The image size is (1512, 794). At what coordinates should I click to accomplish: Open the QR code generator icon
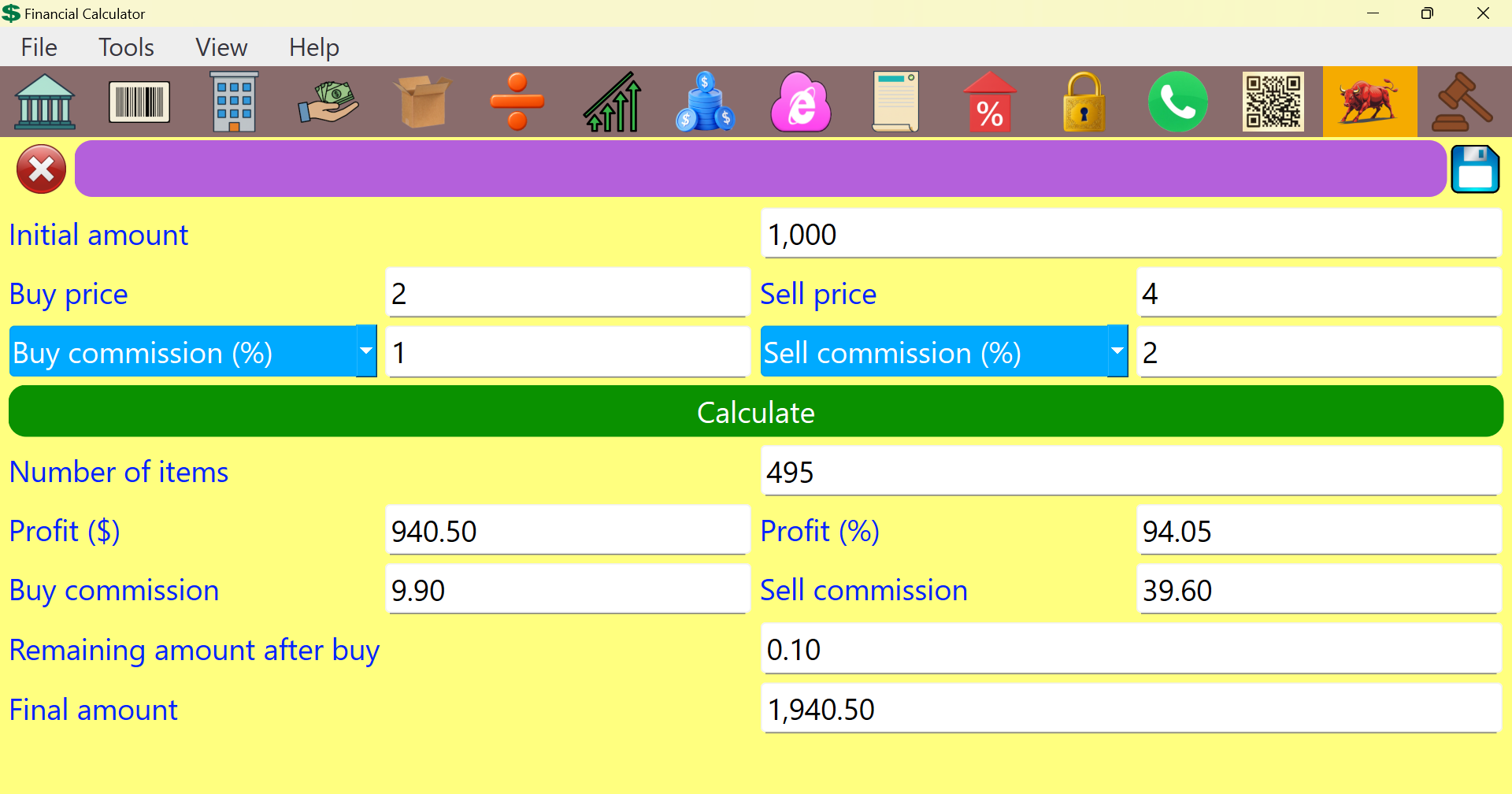1273,102
